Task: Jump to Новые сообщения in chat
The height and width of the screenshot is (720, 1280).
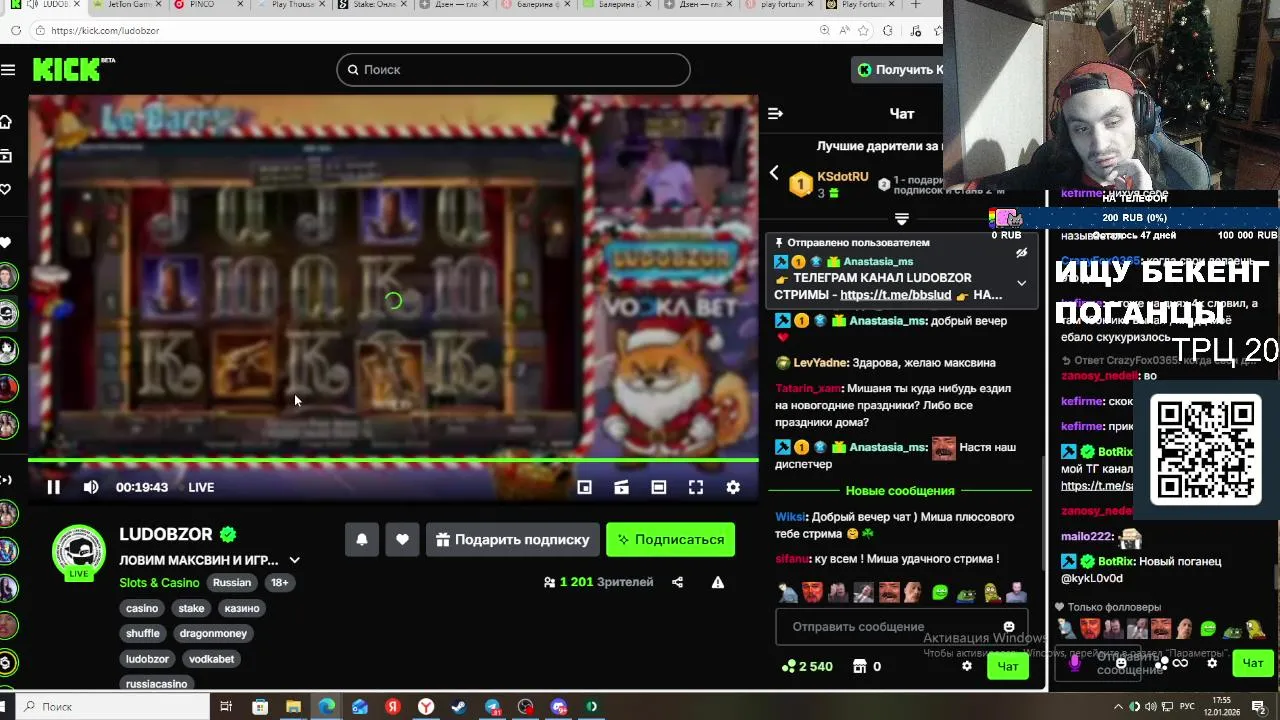Action: click(900, 491)
